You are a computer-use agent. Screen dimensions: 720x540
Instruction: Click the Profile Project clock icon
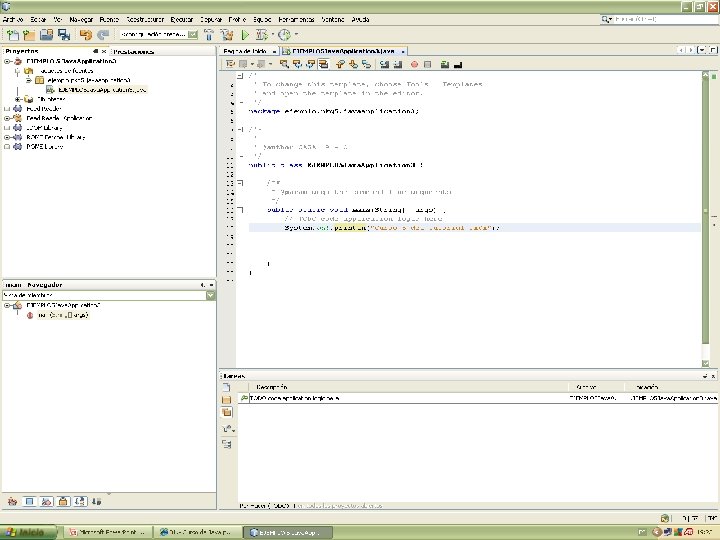pos(284,35)
